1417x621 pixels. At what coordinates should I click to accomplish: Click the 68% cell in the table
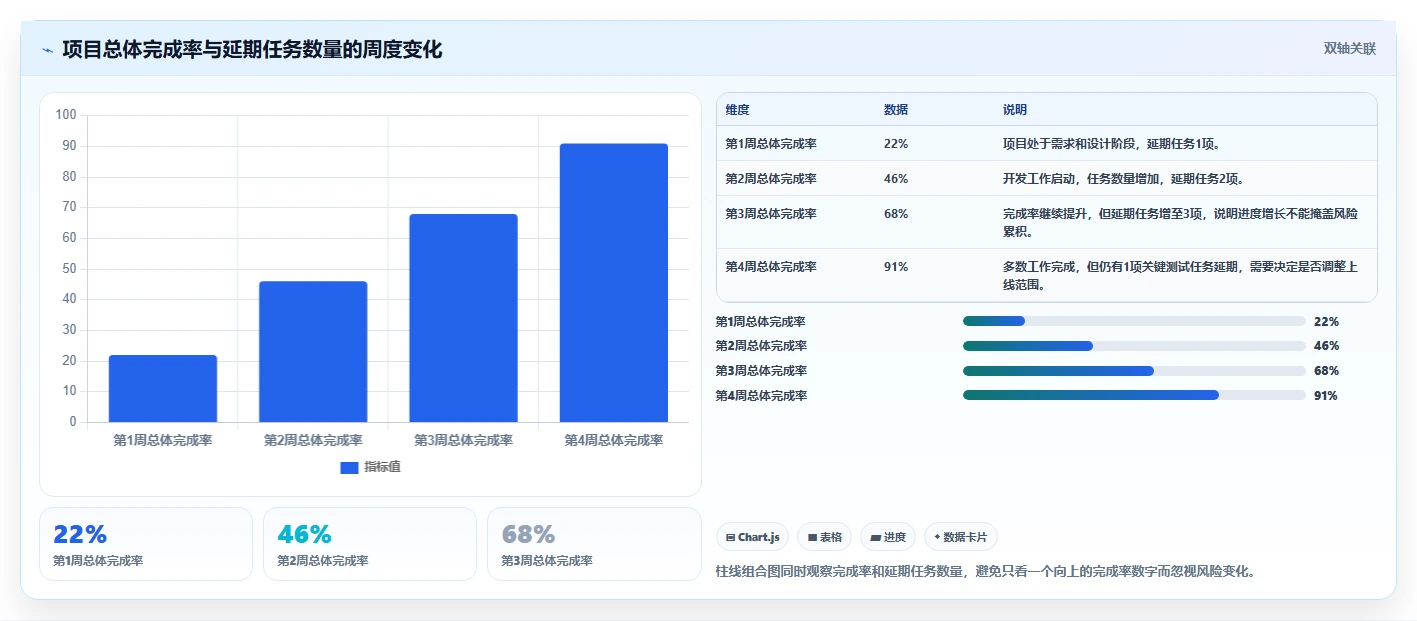click(x=896, y=214)
